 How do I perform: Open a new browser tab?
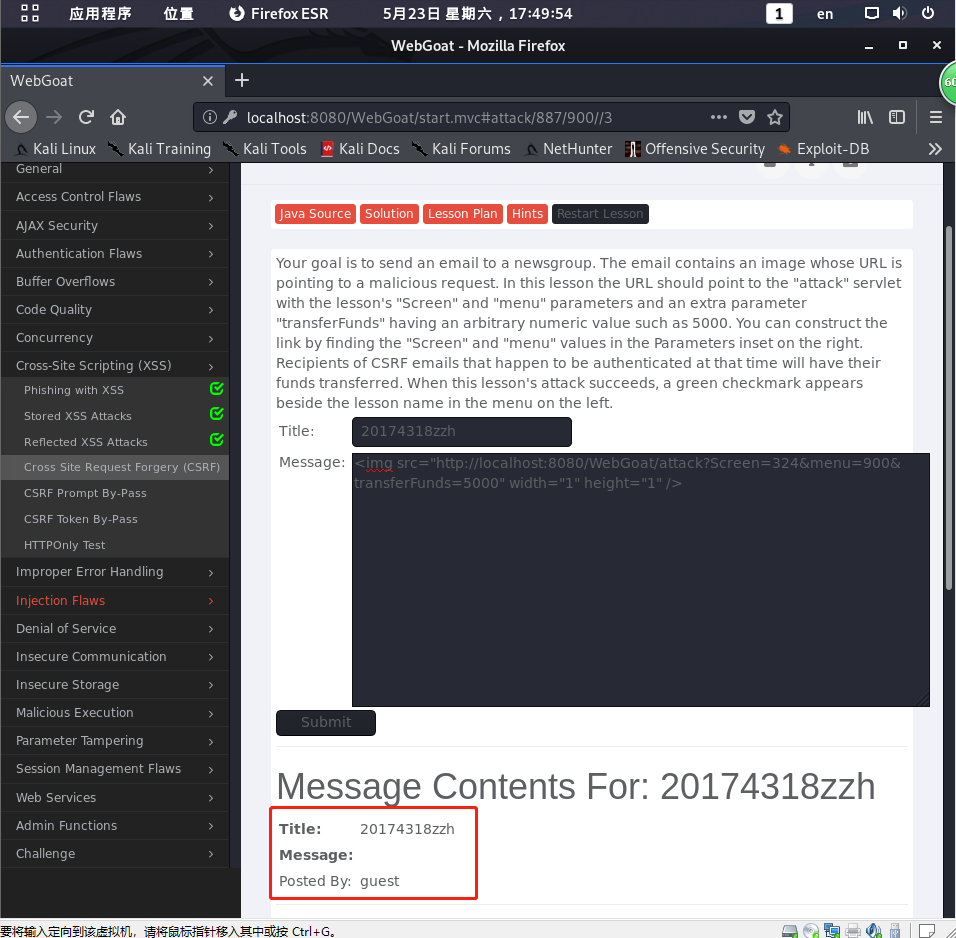click(242, 81)
